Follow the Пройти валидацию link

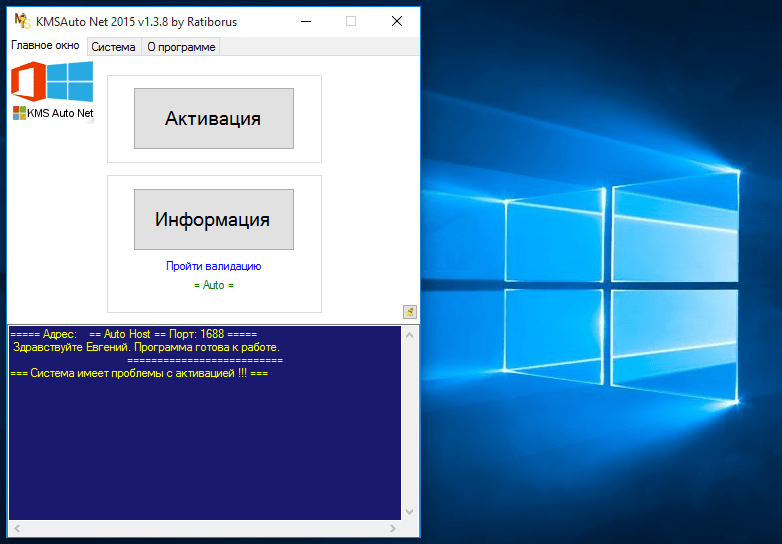(x=213, y=266)
